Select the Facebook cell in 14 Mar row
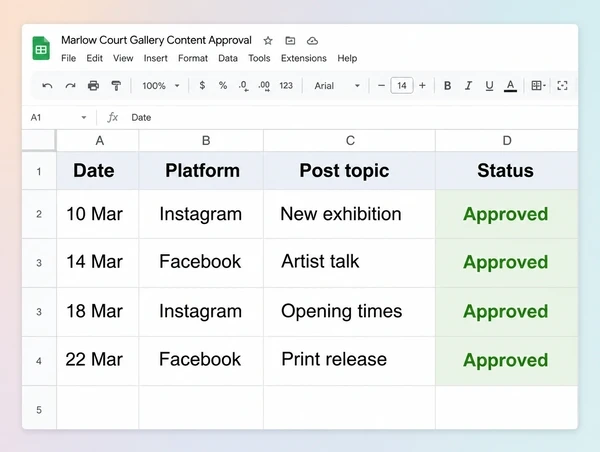The image size is (600, 452). tap(201, 263)
